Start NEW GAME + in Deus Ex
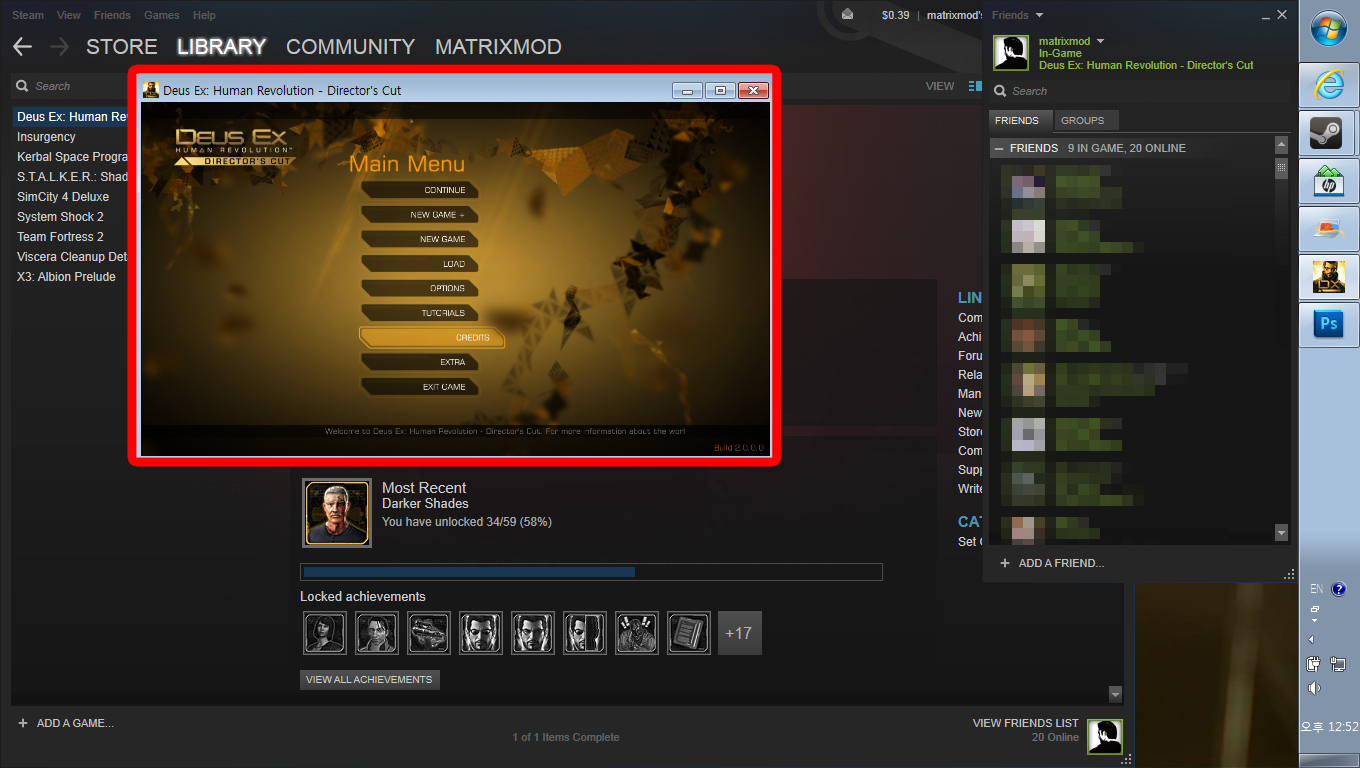Image resolution: width=1360 pixels, height=768 pixels. [420, 215]
